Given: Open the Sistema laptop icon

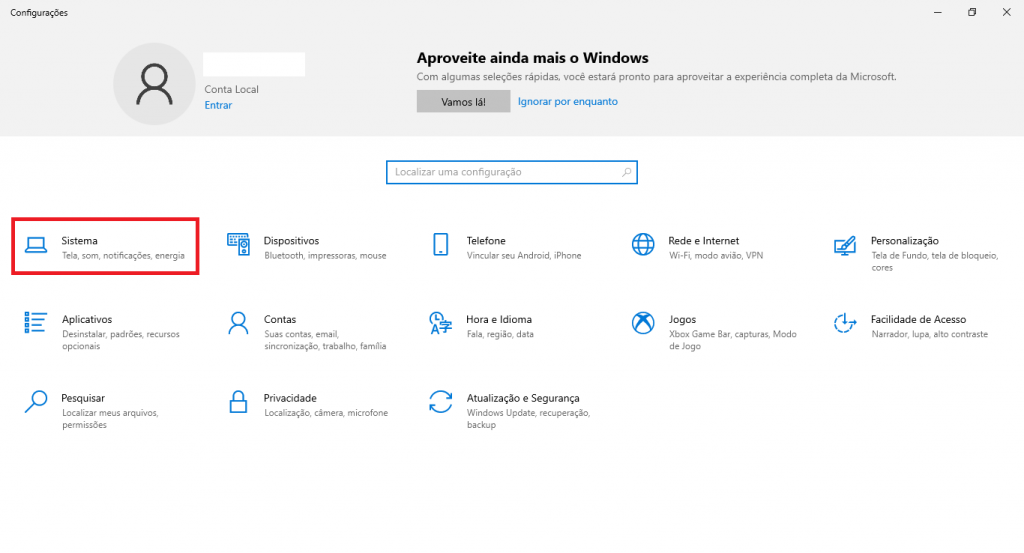Looking at the screenshot, I should (36, 245).
